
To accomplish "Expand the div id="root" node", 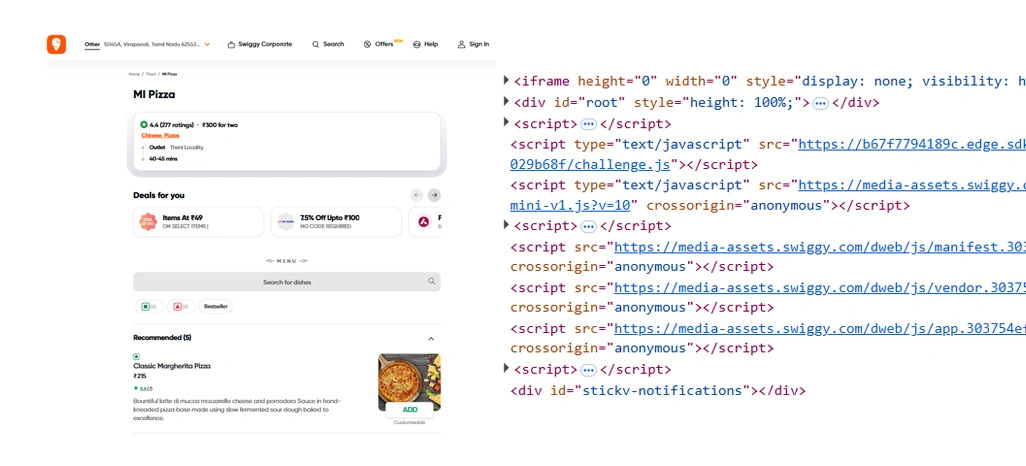I will click(506, 103).
